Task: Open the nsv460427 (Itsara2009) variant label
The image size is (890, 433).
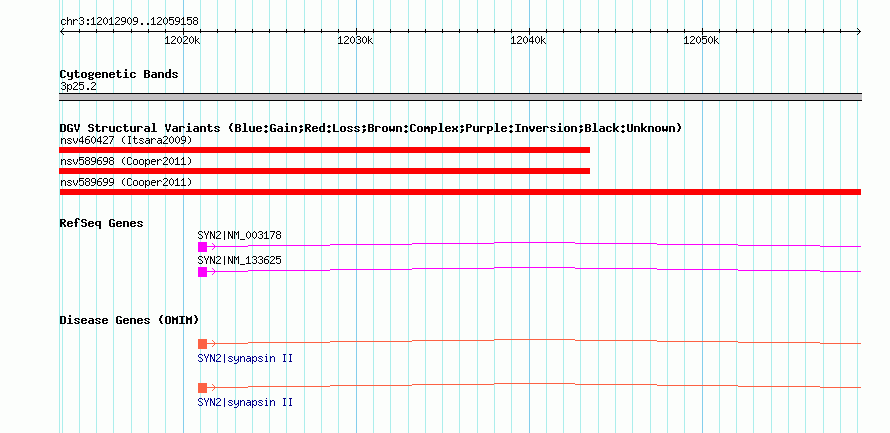Action: click(x=126, y=140)
